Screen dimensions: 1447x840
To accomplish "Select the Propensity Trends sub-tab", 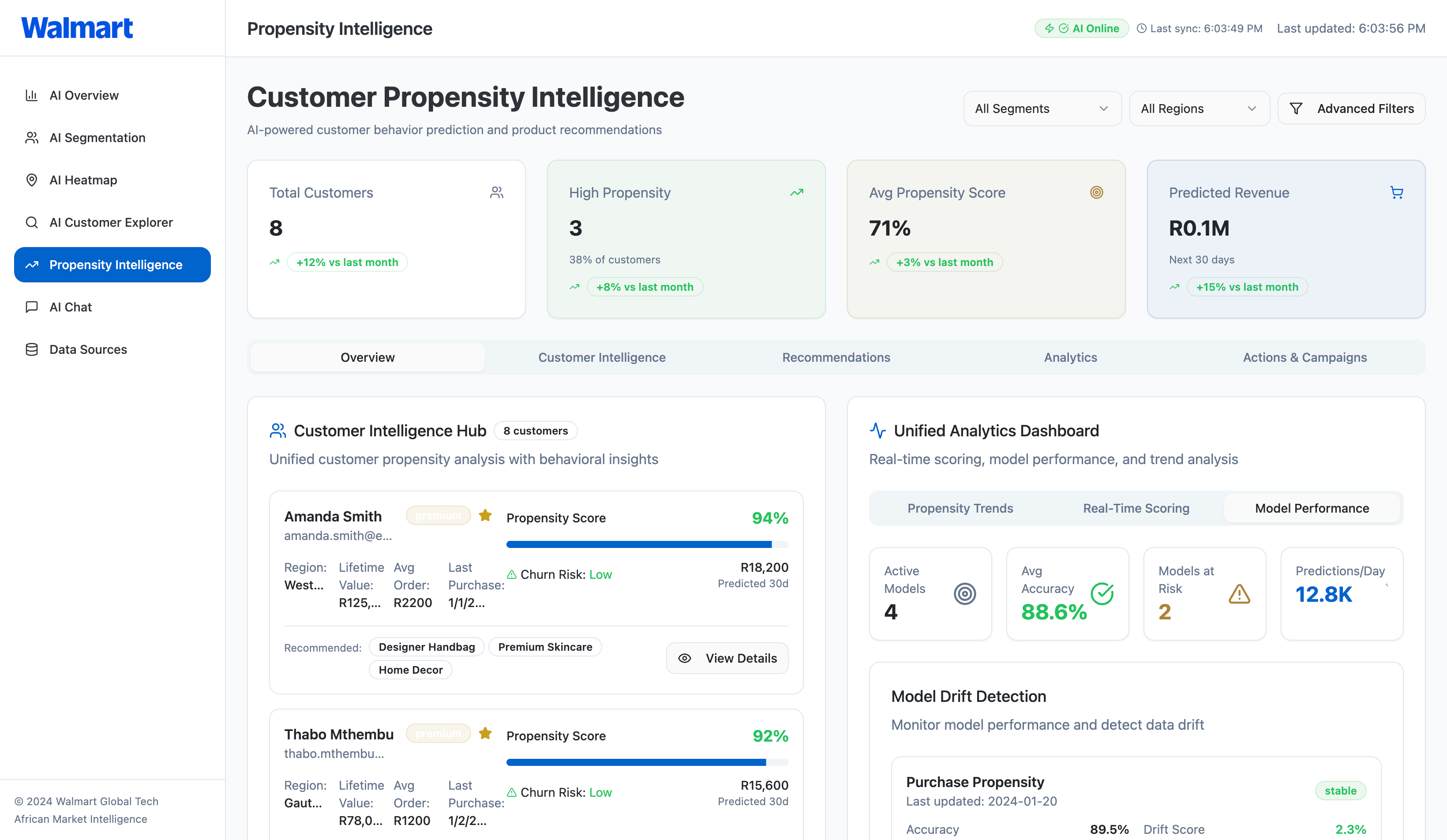I will pyautogui.click(x=960, y=508).
